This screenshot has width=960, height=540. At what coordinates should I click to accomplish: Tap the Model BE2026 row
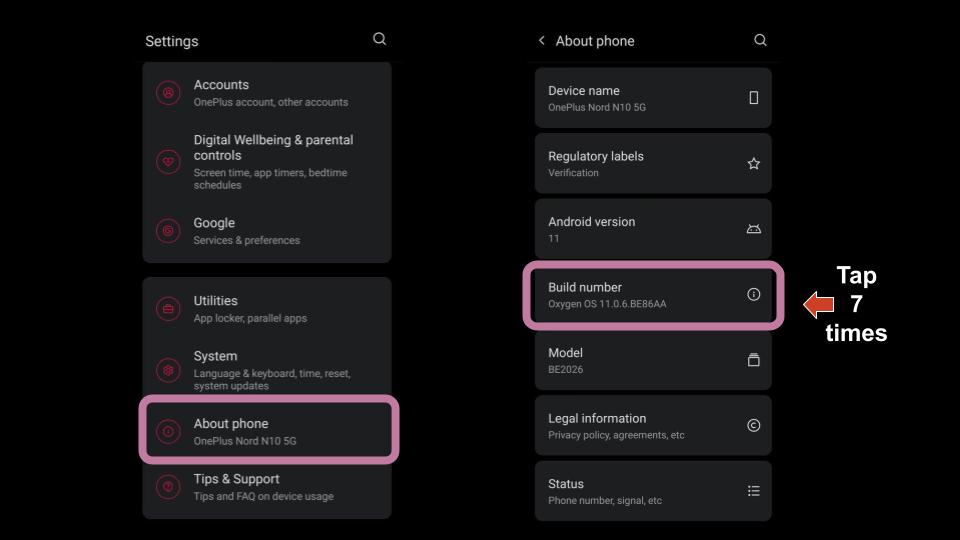pyautogui.click(x=653, y=360)
